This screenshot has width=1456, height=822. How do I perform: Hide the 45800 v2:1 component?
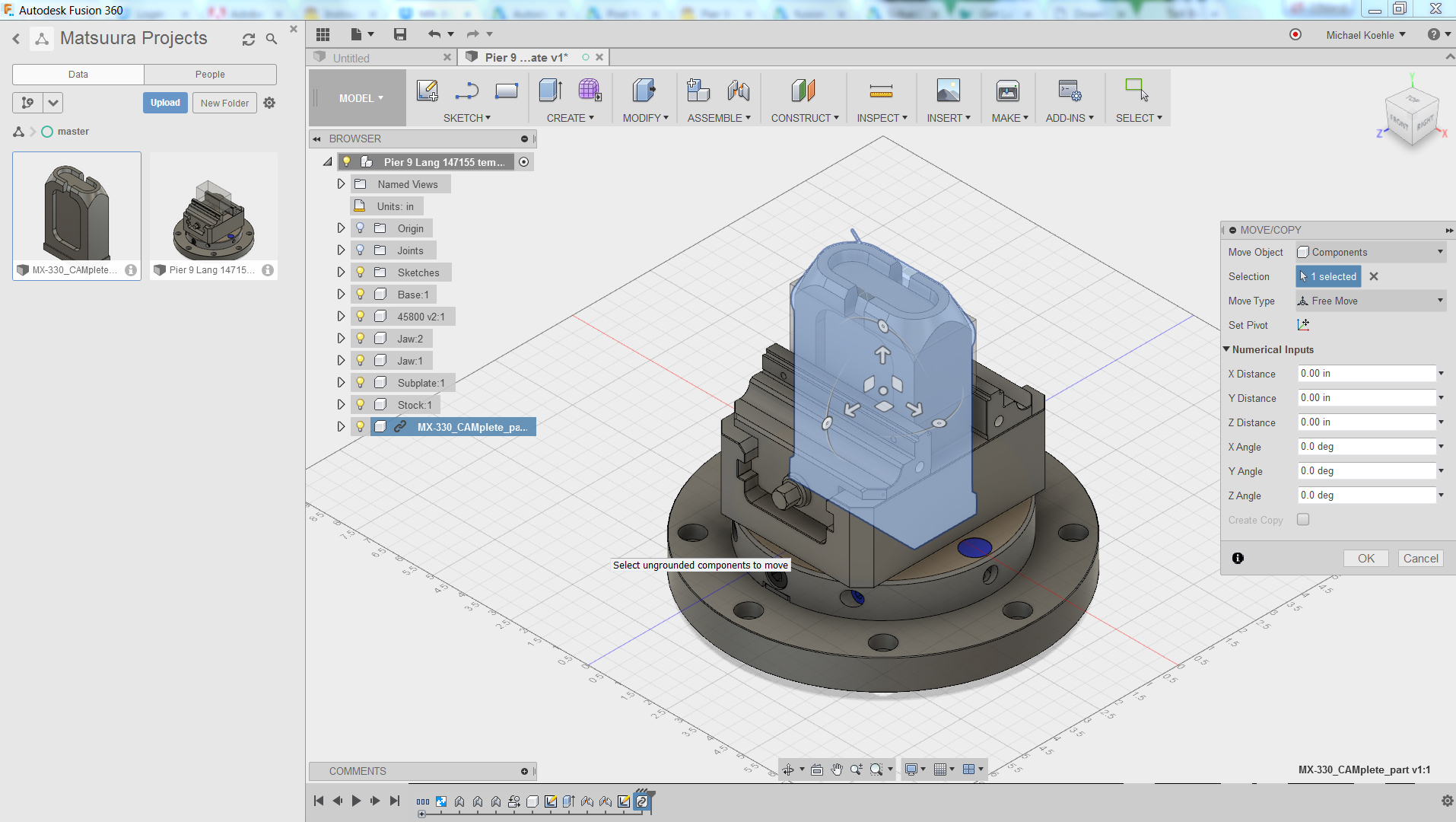click(x=361, y=317)
